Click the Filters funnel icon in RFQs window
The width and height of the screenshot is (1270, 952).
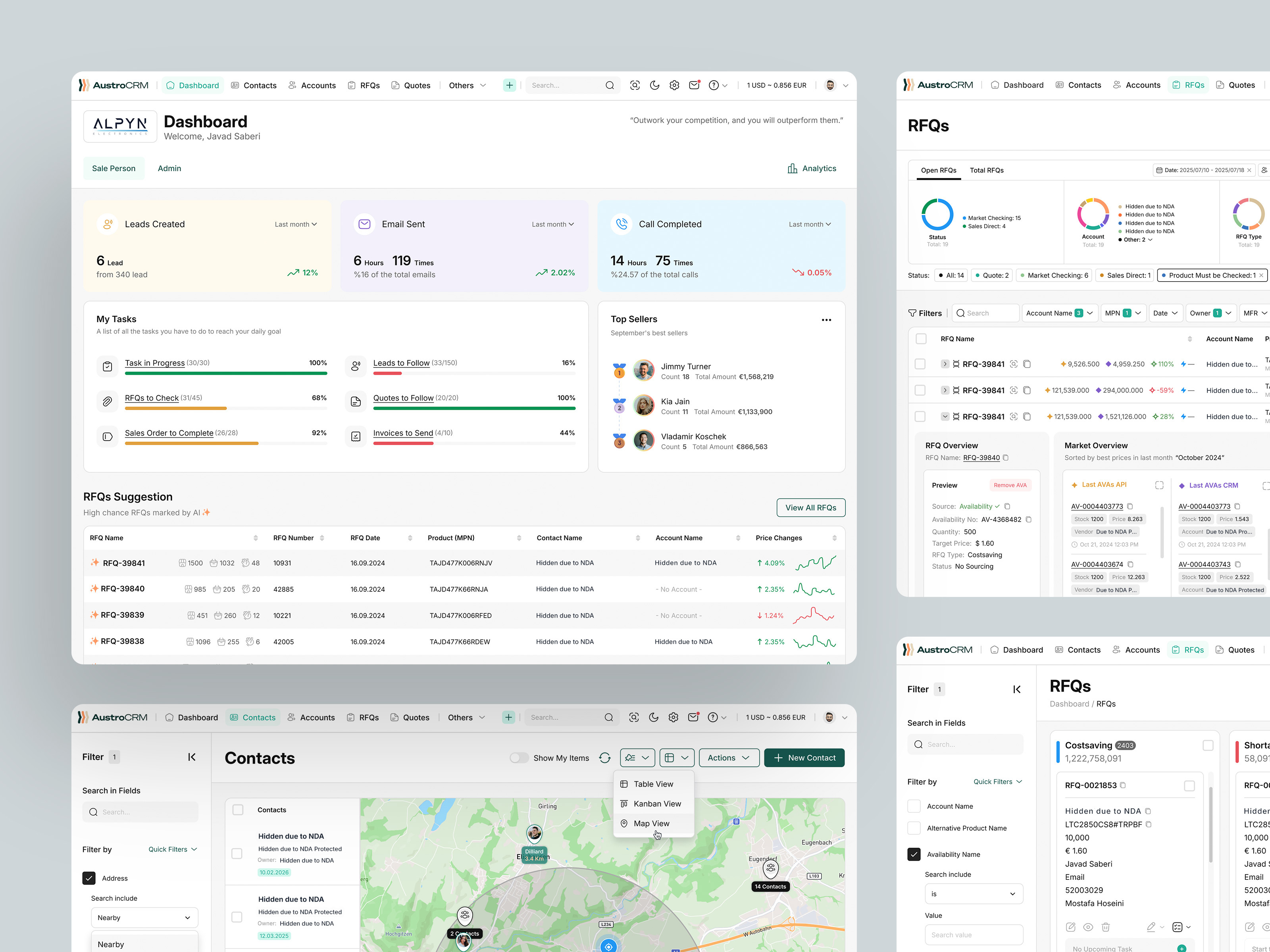click(912, 313)
